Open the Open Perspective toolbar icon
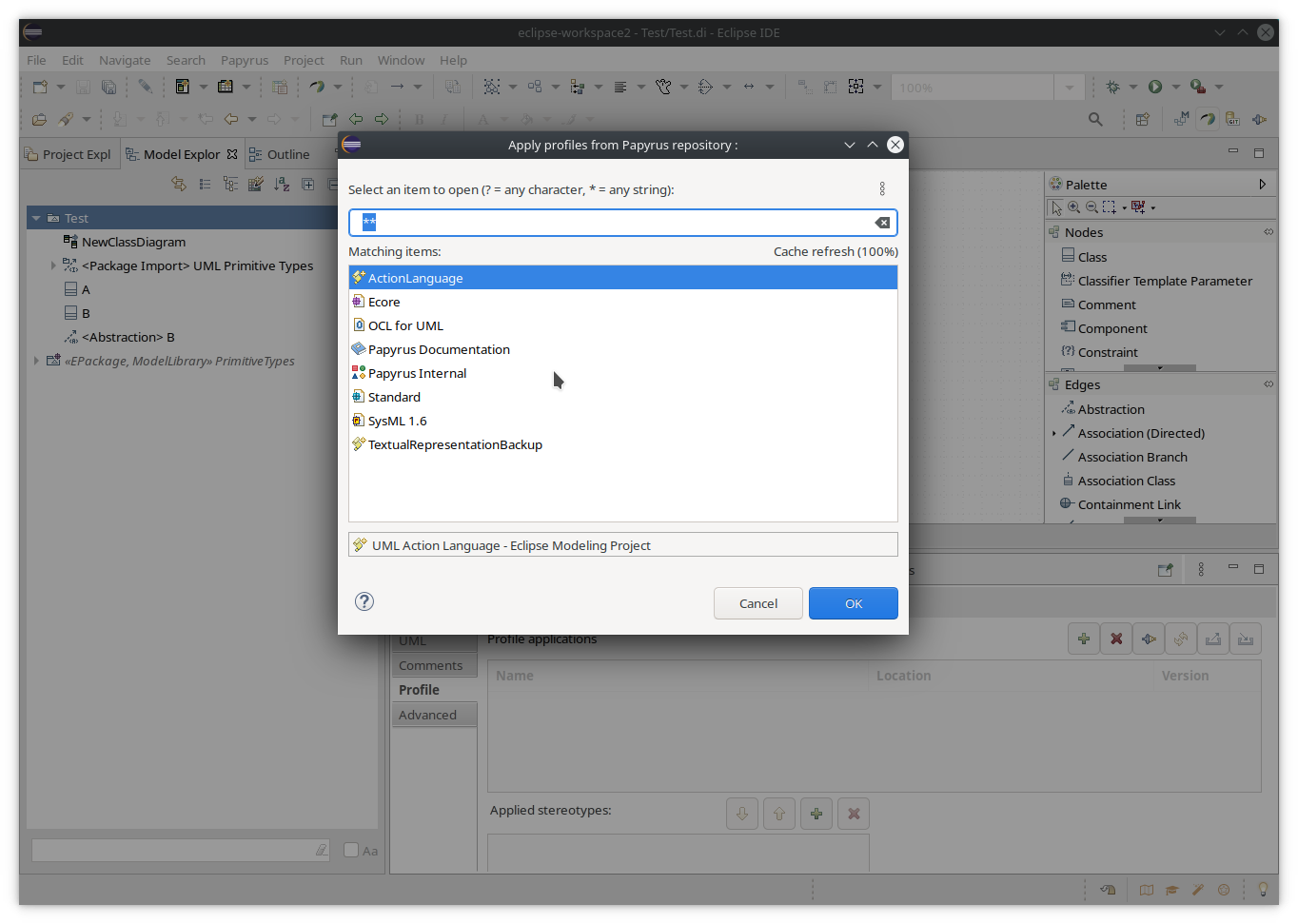This screenshot has width=1298, height=924. (x=1143, y=119)
